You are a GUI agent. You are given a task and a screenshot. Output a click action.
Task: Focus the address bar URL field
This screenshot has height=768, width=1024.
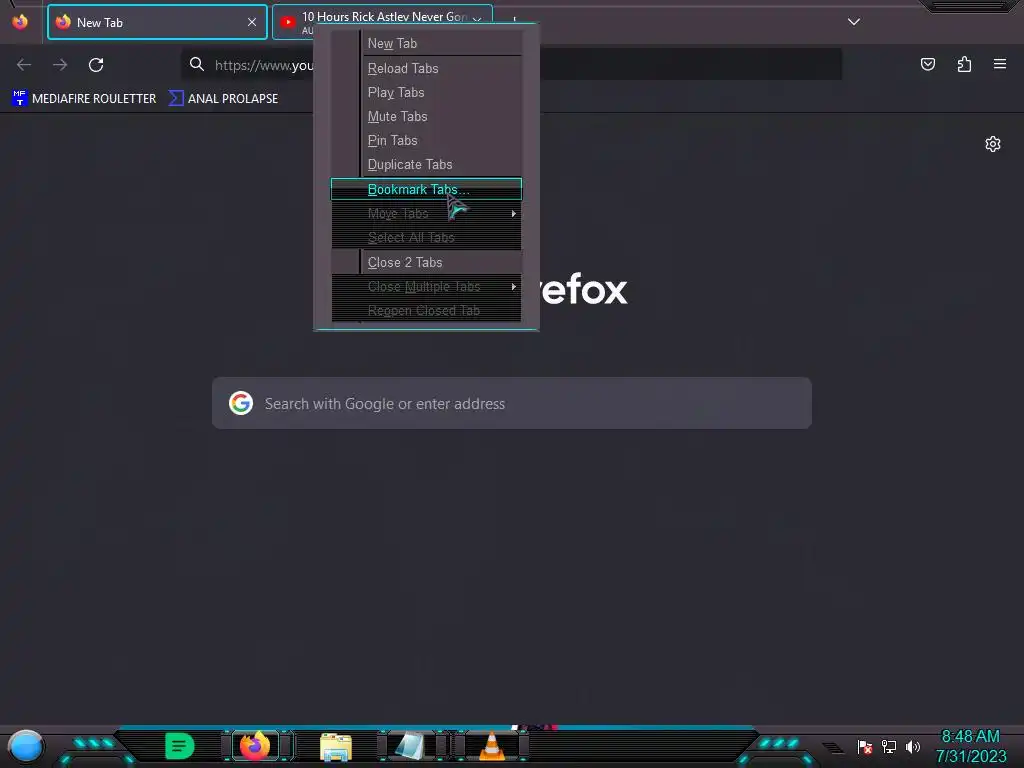coord(511,65)
